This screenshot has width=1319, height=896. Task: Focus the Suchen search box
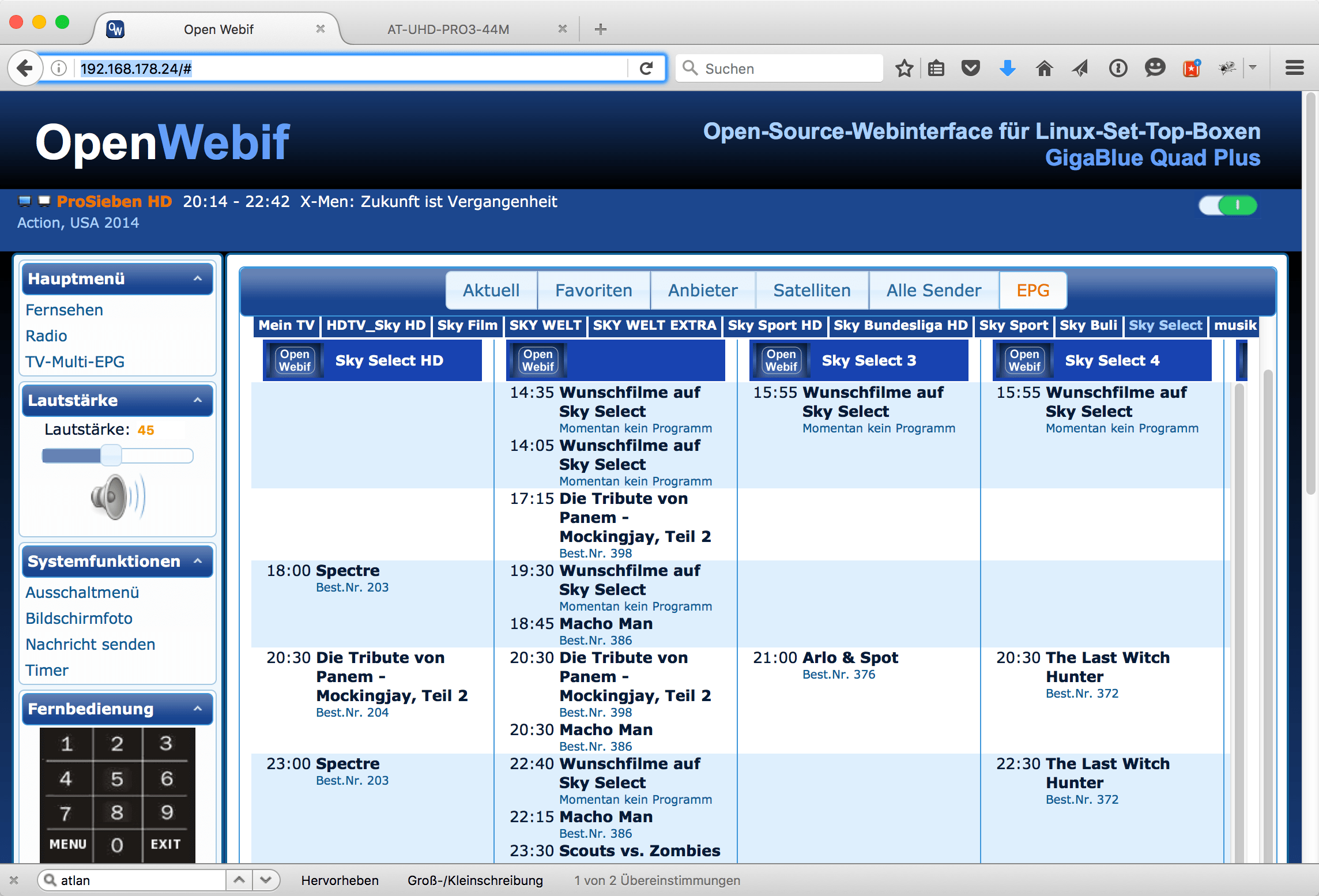coord(779,69)
